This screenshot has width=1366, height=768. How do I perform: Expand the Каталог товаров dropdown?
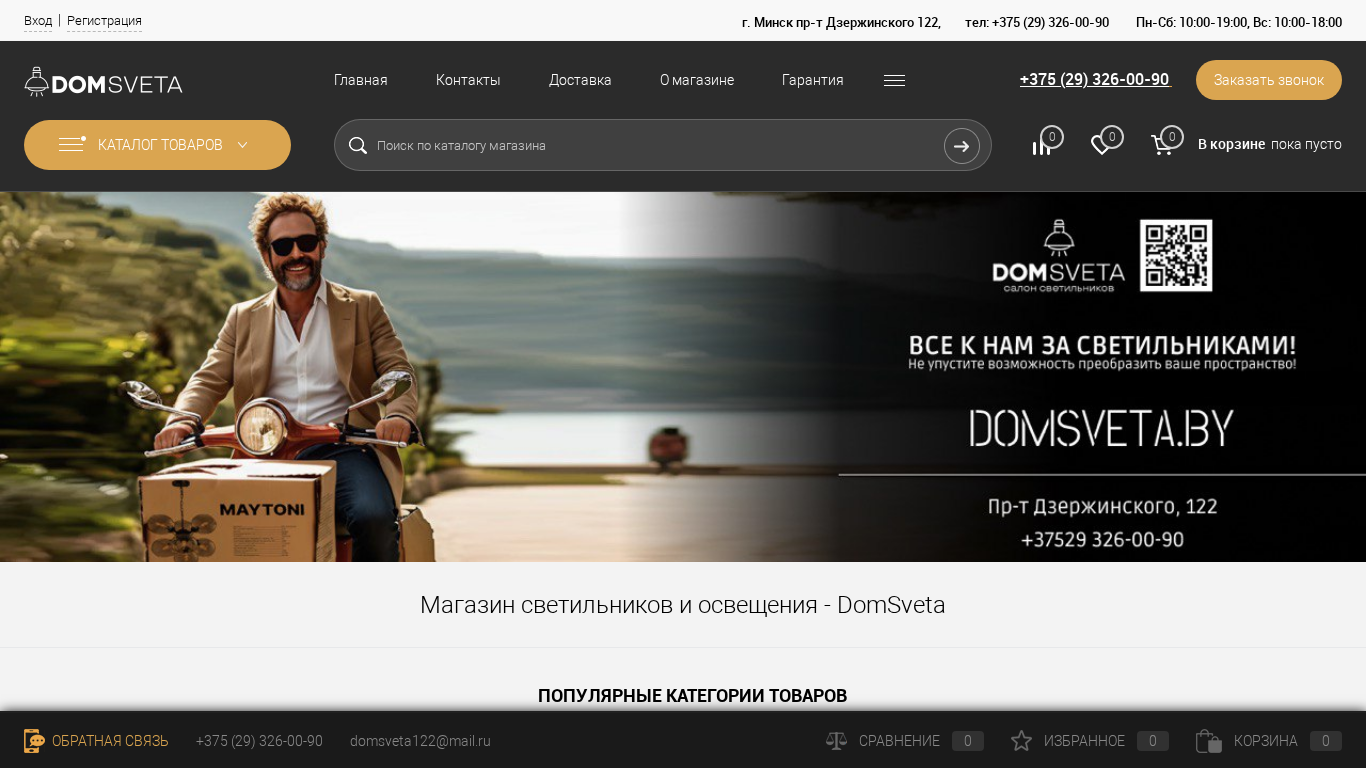pos(157,145)
